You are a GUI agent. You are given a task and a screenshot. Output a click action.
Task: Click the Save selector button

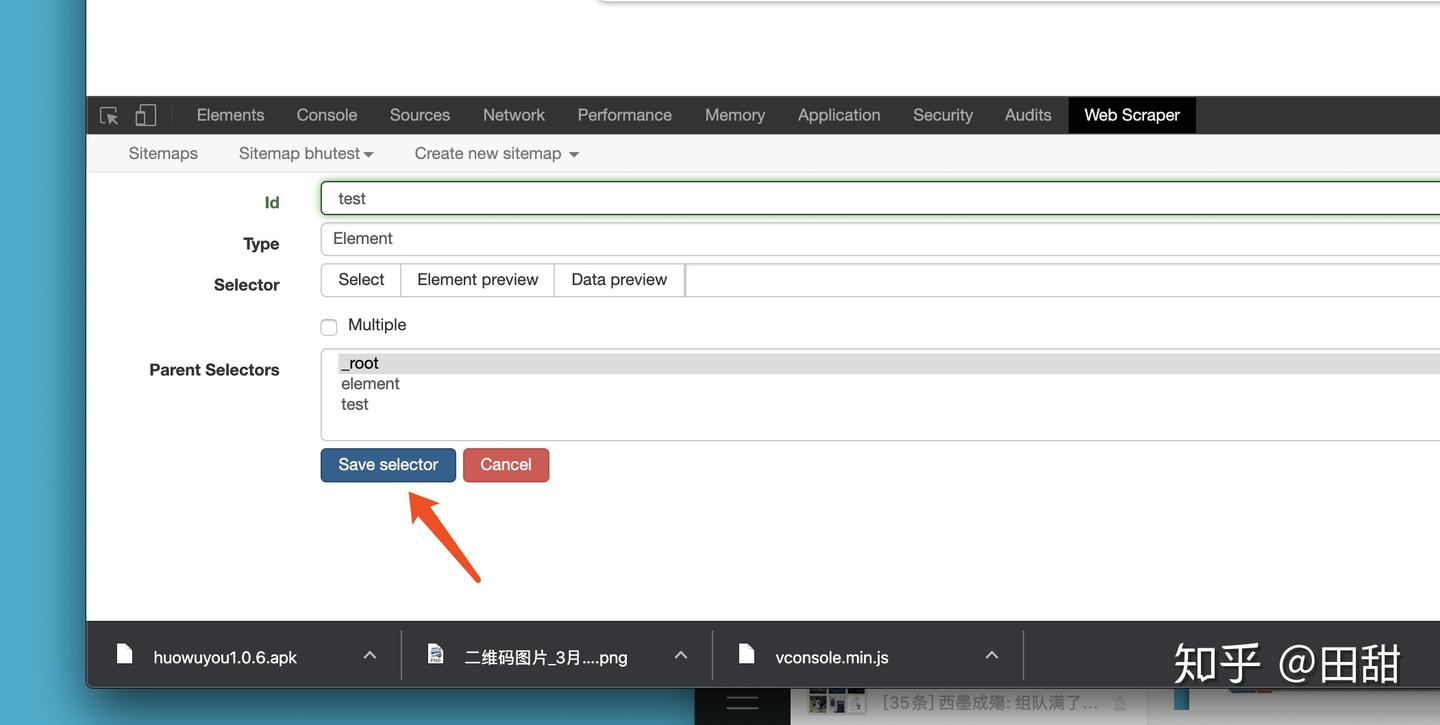388,462
